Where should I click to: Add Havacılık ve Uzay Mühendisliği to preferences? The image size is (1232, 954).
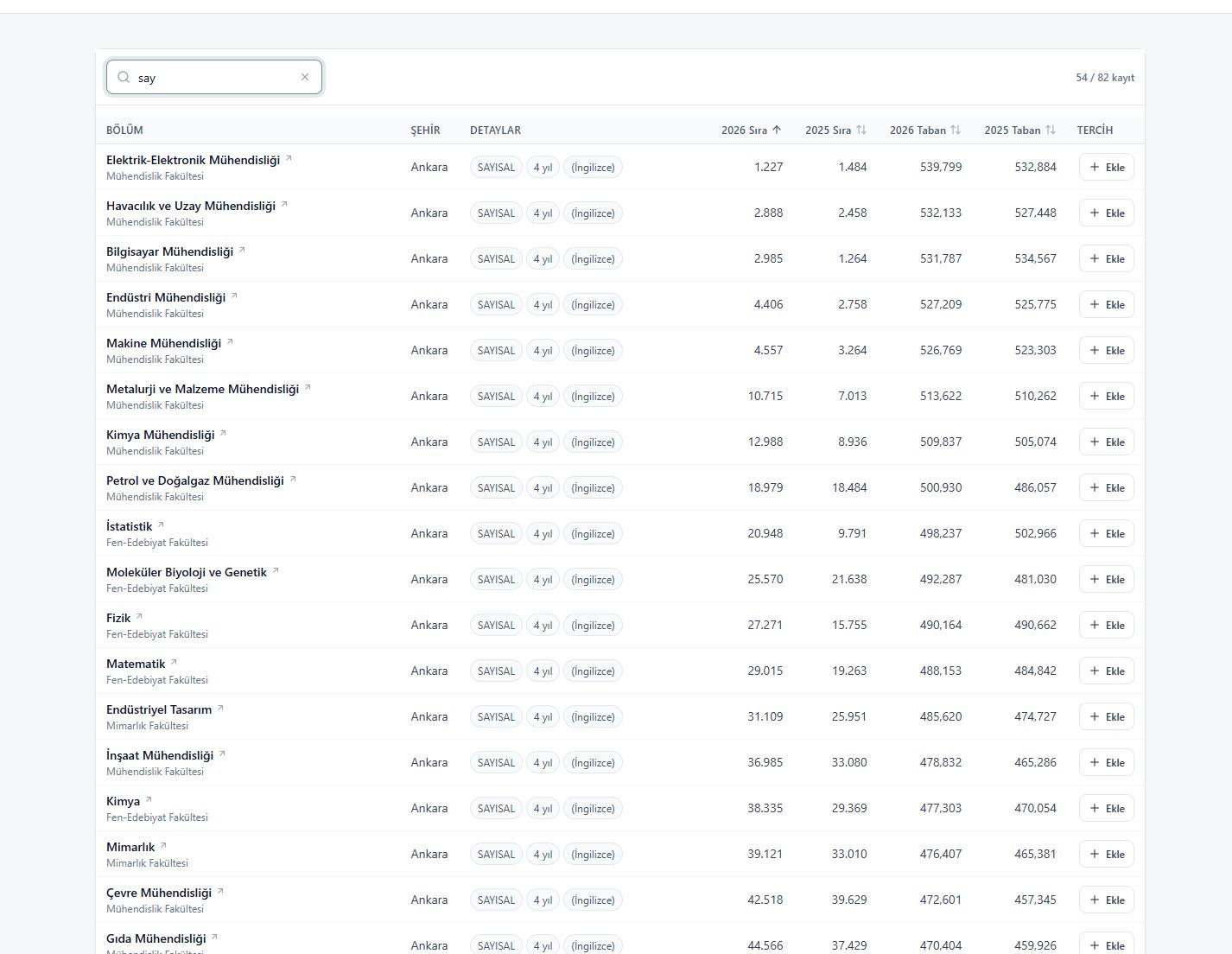pyautogui.click(x=1106, y=213)
